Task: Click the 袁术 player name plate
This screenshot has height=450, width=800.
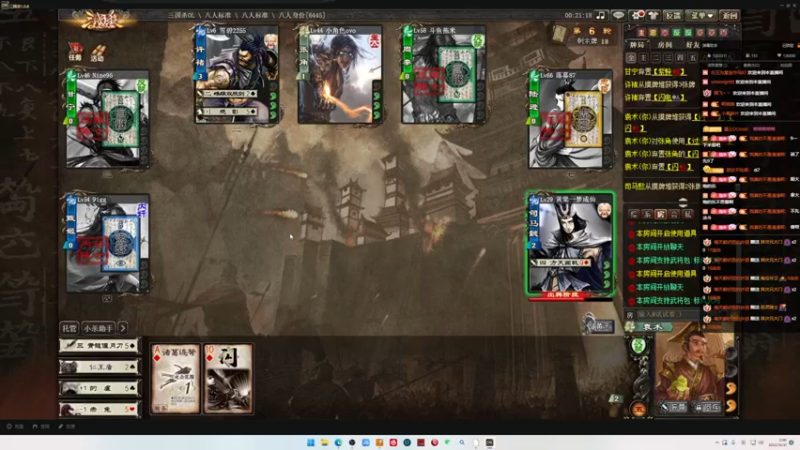Action: [653, 327]
